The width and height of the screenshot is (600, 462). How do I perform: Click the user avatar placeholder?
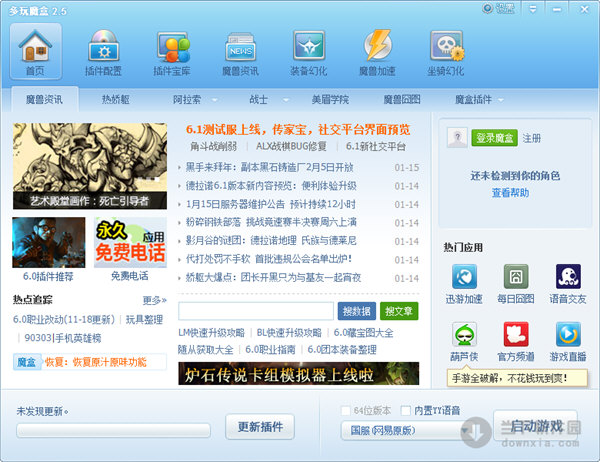point(457,137)
